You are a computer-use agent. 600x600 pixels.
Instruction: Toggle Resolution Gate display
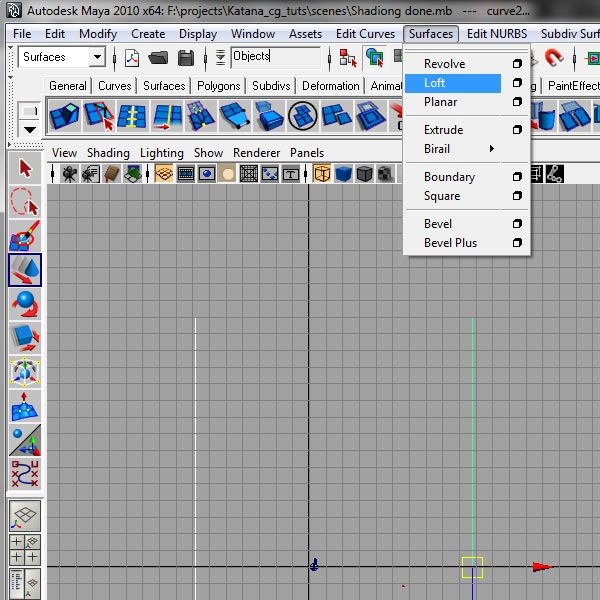click(207, 174)
